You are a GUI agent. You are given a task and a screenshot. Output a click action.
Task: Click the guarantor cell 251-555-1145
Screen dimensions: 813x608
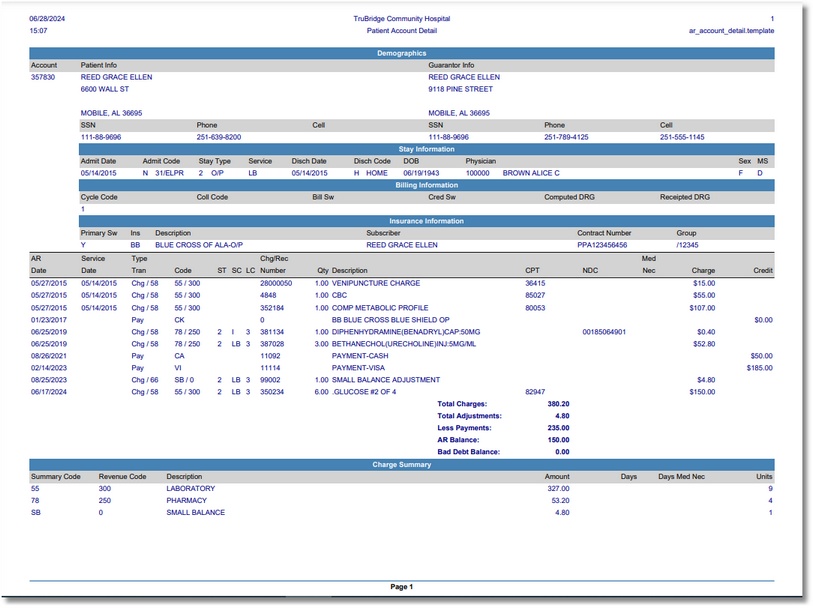coord(682,137)
